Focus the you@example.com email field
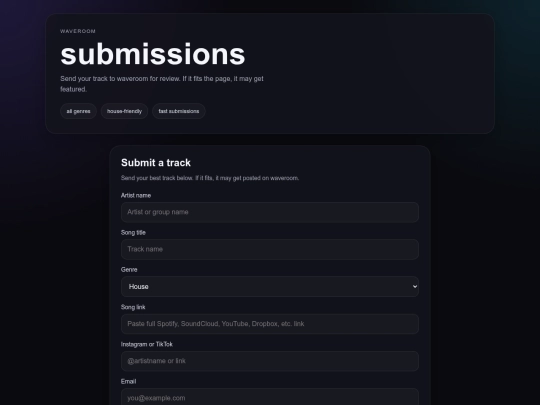Screen dimensions: 540x405 coord(270,397)
